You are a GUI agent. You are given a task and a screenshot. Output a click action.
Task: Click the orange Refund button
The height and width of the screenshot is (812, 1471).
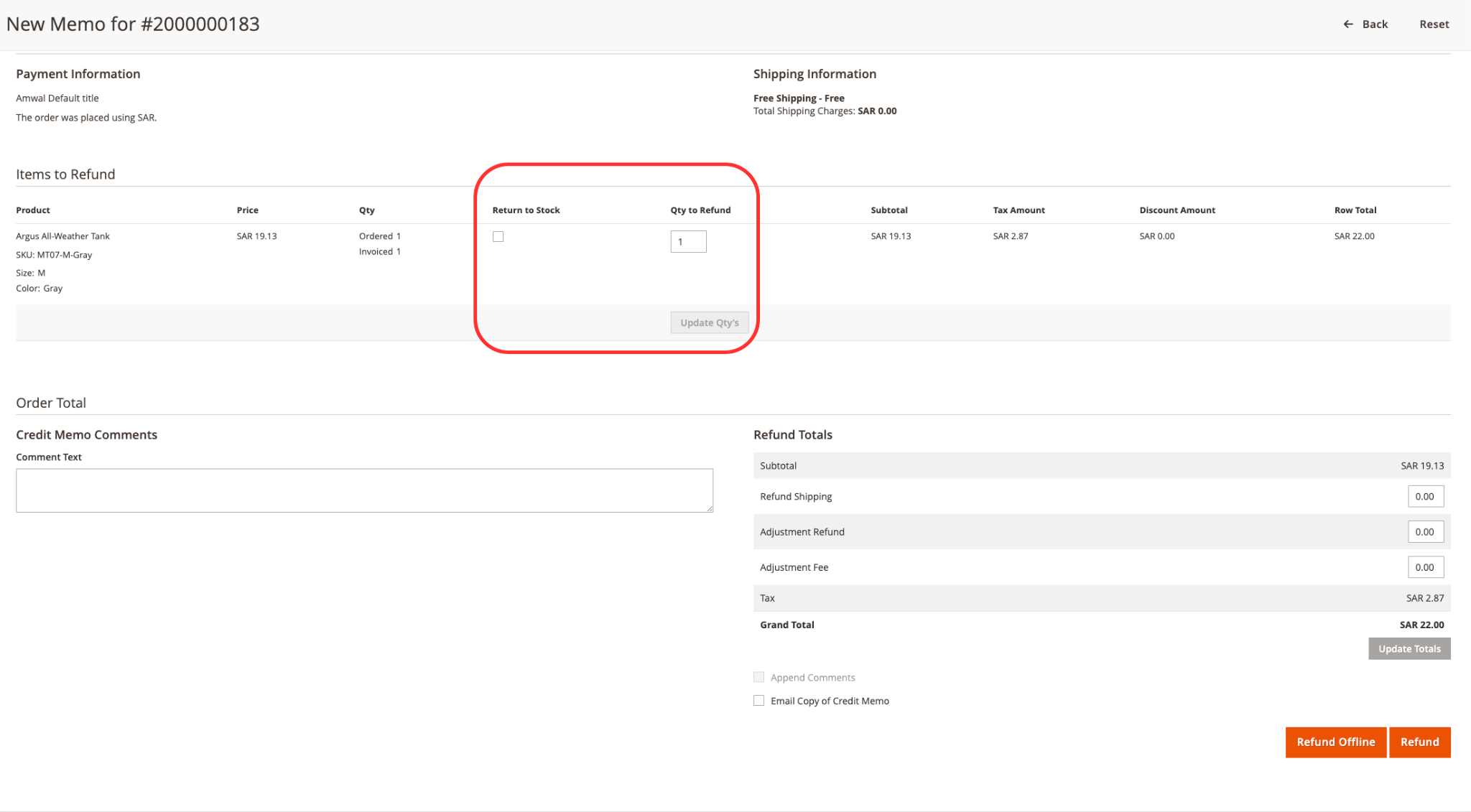(x=1419, y=742)
